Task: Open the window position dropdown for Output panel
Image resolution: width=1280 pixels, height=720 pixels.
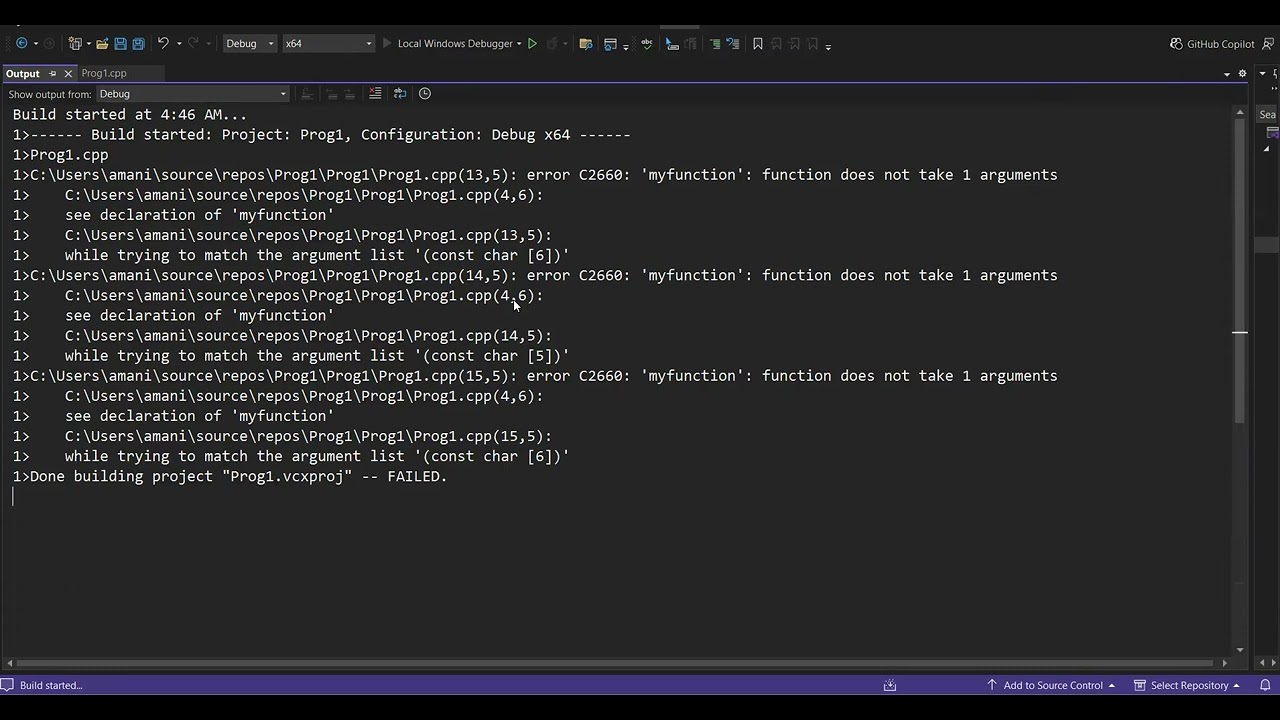Action: (x=1227, y=73)
